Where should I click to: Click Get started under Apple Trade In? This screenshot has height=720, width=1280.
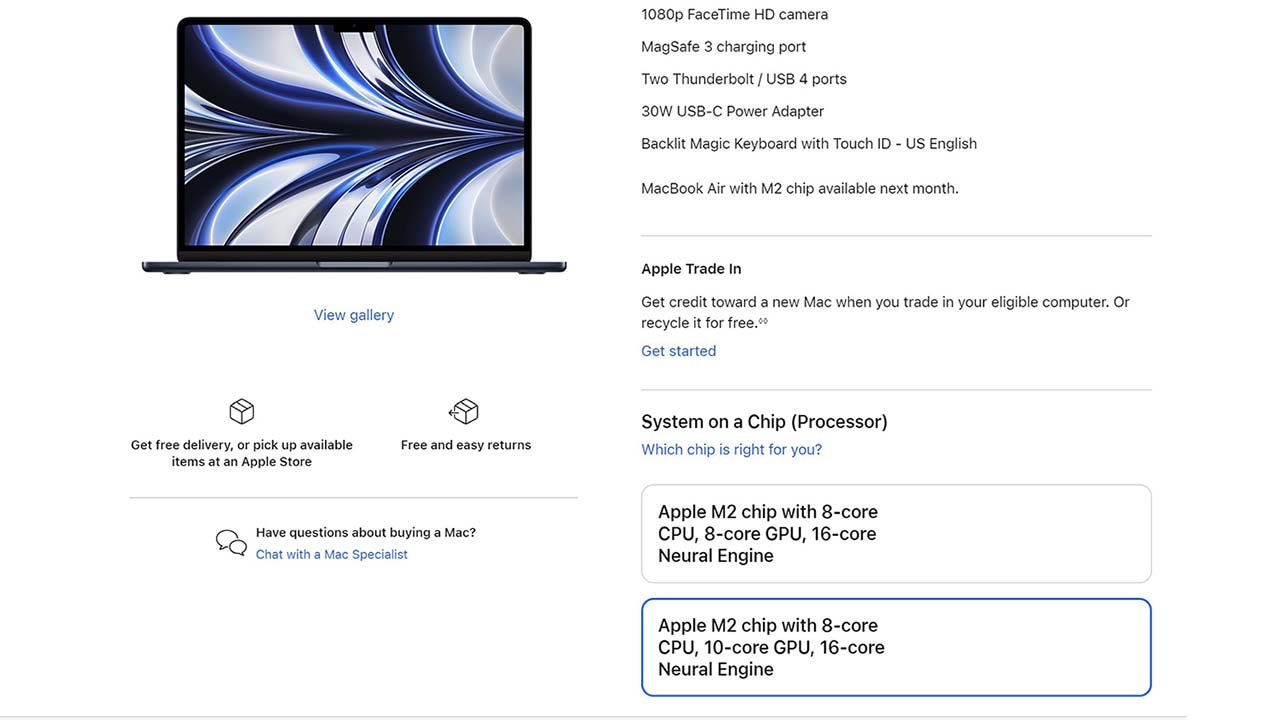678,351
